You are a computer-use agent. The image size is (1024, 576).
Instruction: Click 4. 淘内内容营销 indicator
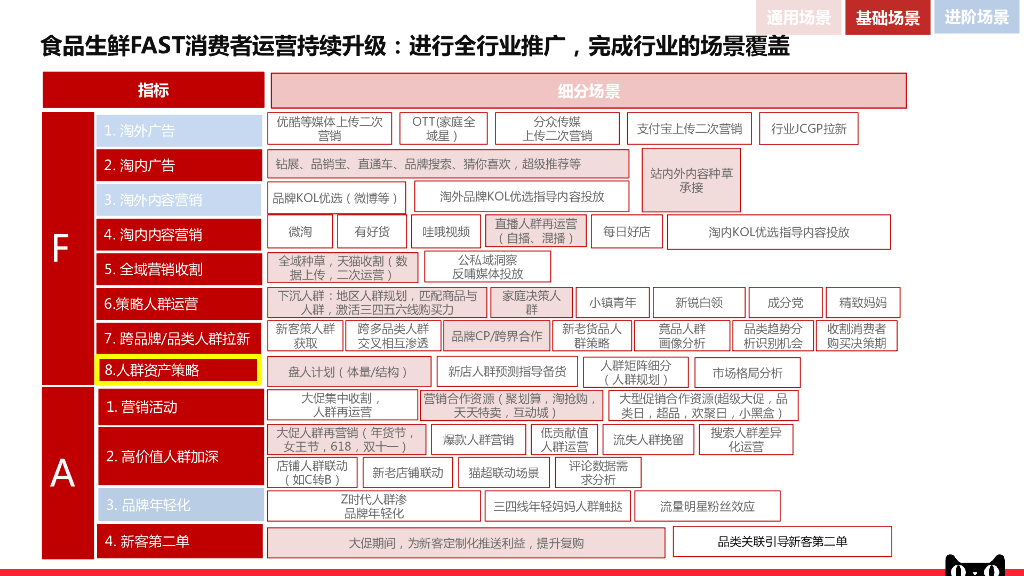click(179, 234)
